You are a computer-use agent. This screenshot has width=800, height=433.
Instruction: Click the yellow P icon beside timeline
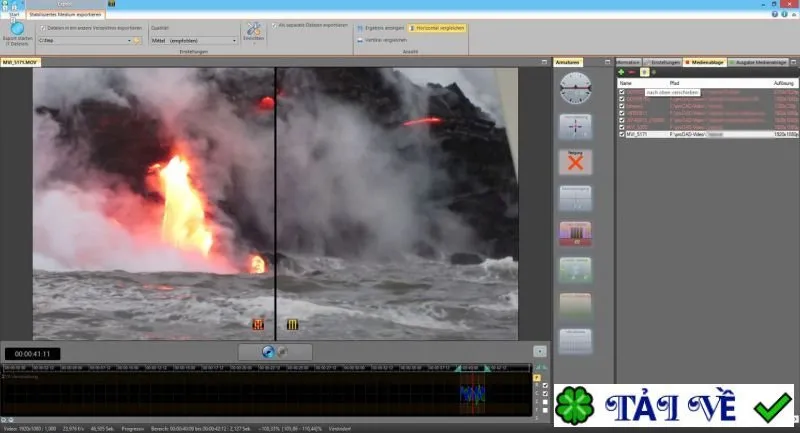pos(537,378)
